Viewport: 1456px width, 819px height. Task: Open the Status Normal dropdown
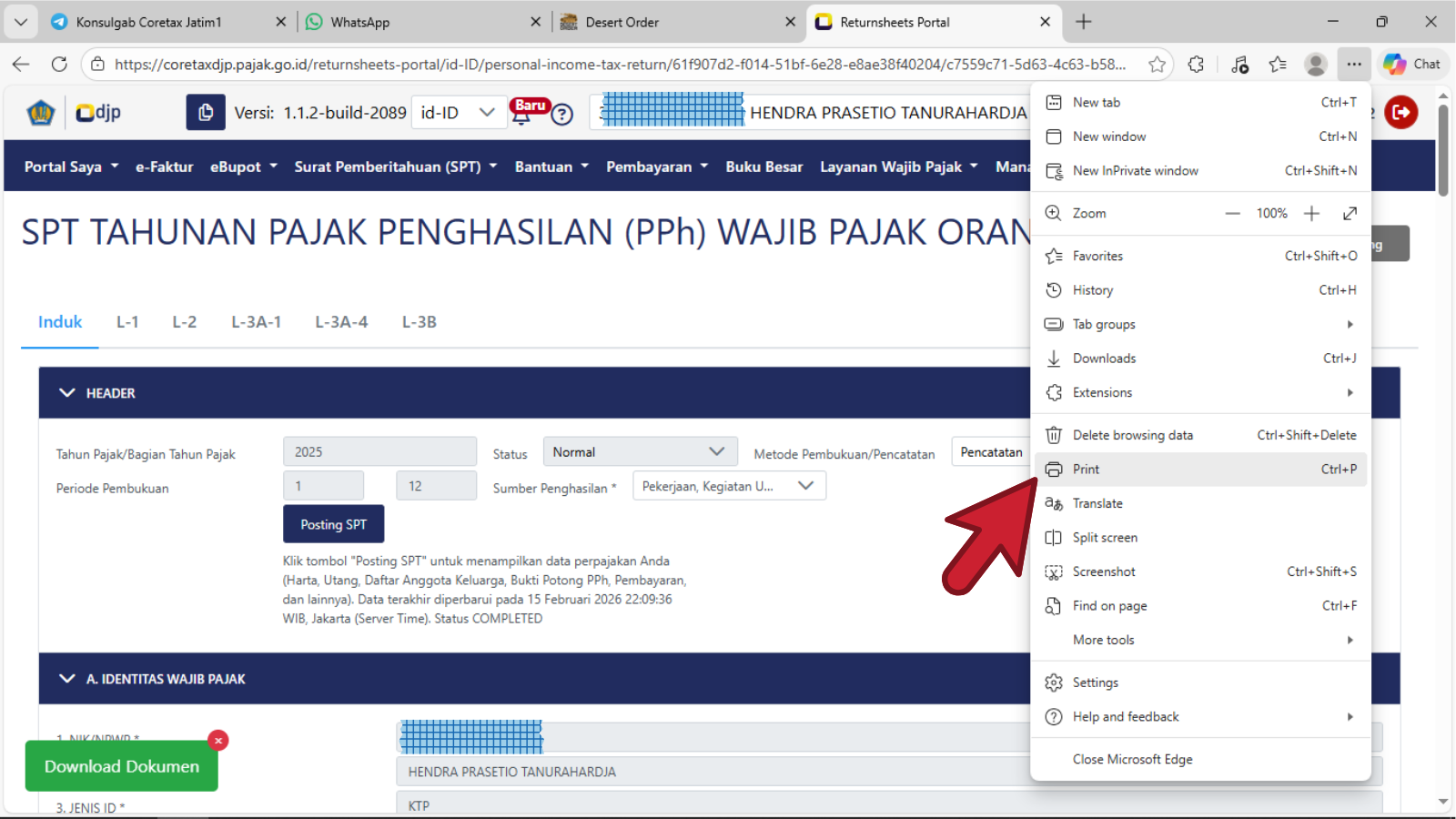(639, 452)
